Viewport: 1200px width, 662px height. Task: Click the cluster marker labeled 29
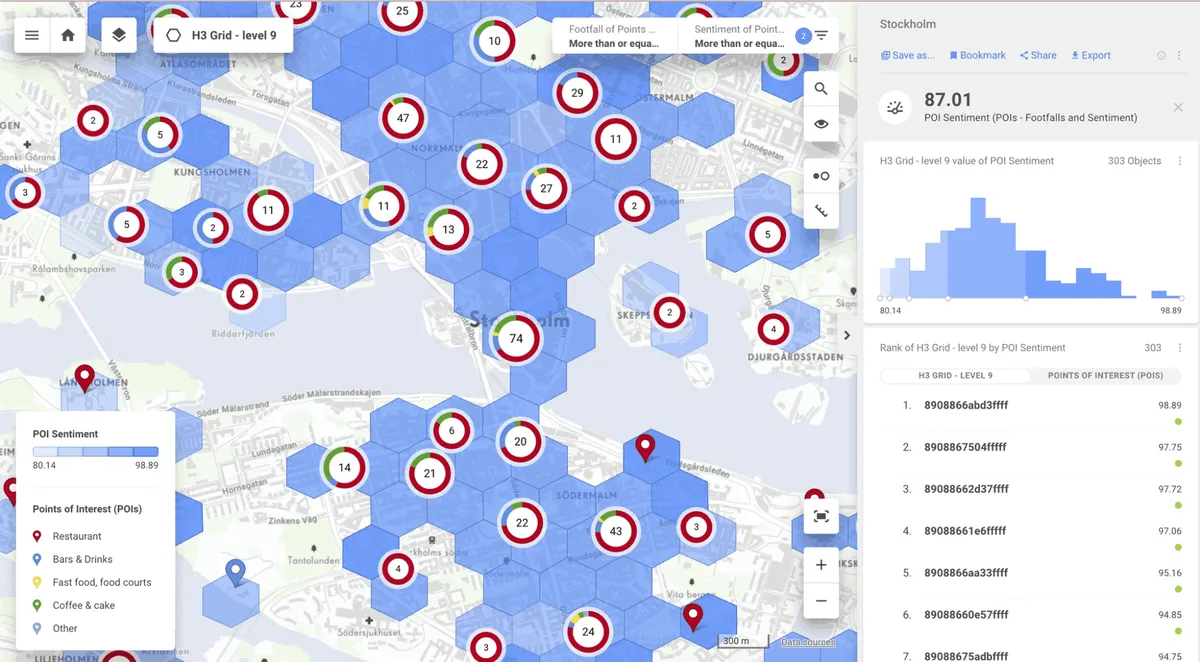click(x=577, y=93)
